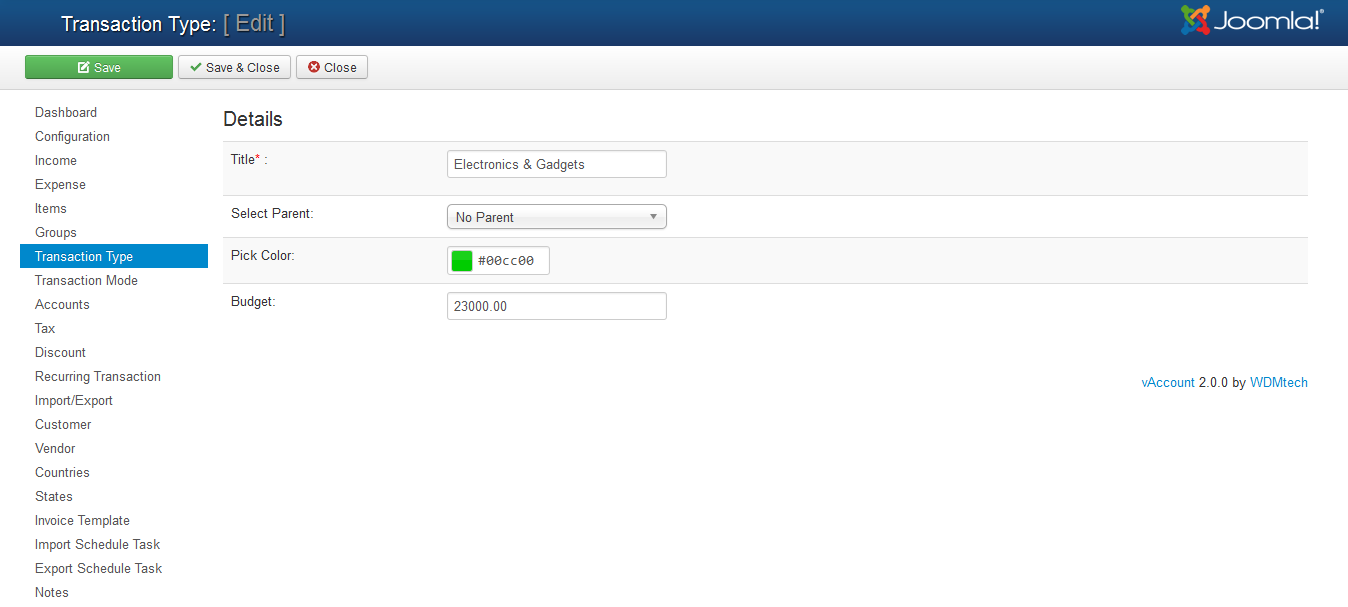Open the WDMtech link
The width and height of the screenshot is (1348, 607).
click(x=1278, y=382)
